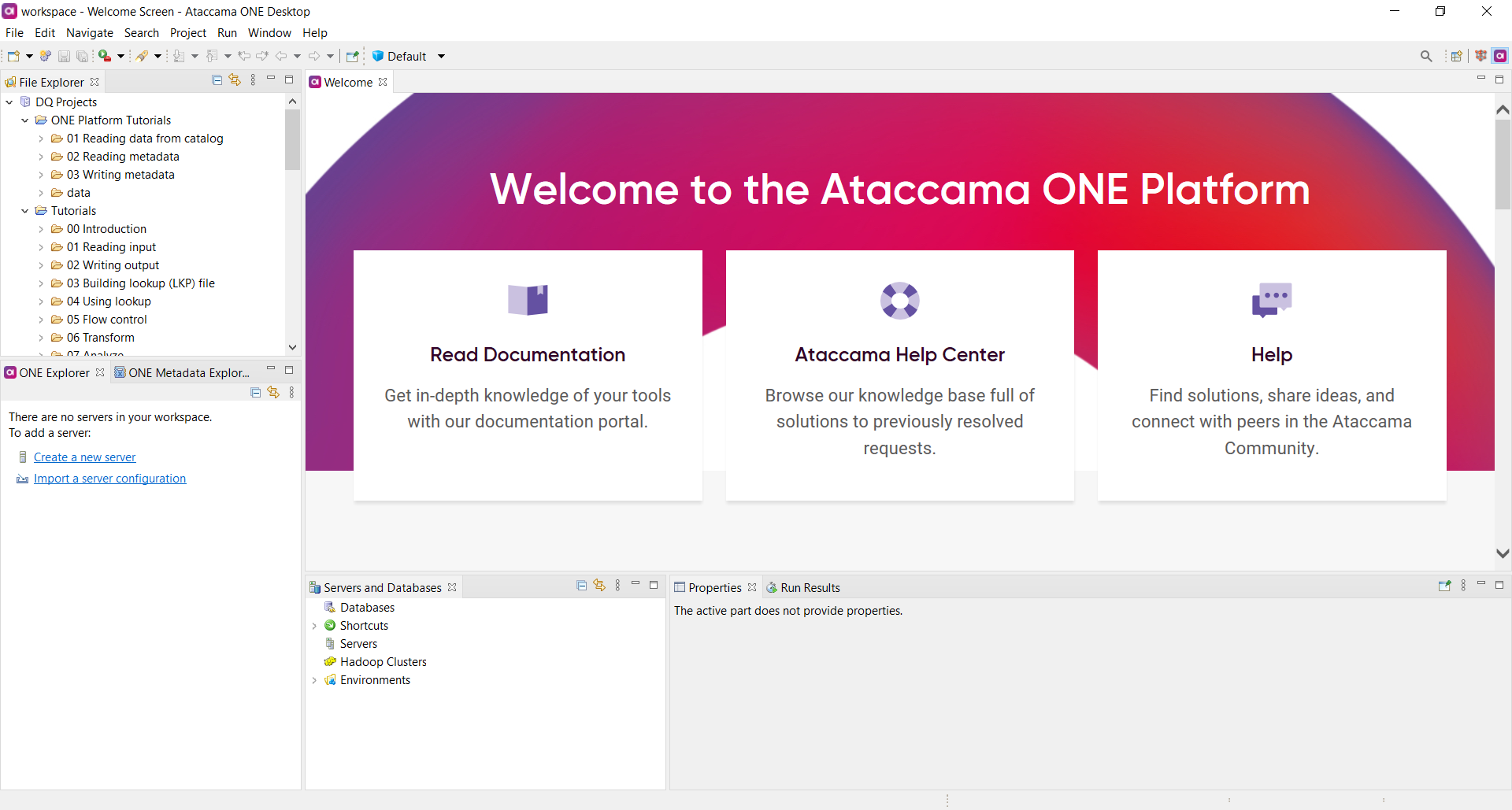The width and height of the screenshot is (1512, 810).
Task: Collapse the ONE Platform Tutorials folder
Action: coord(25,120)
